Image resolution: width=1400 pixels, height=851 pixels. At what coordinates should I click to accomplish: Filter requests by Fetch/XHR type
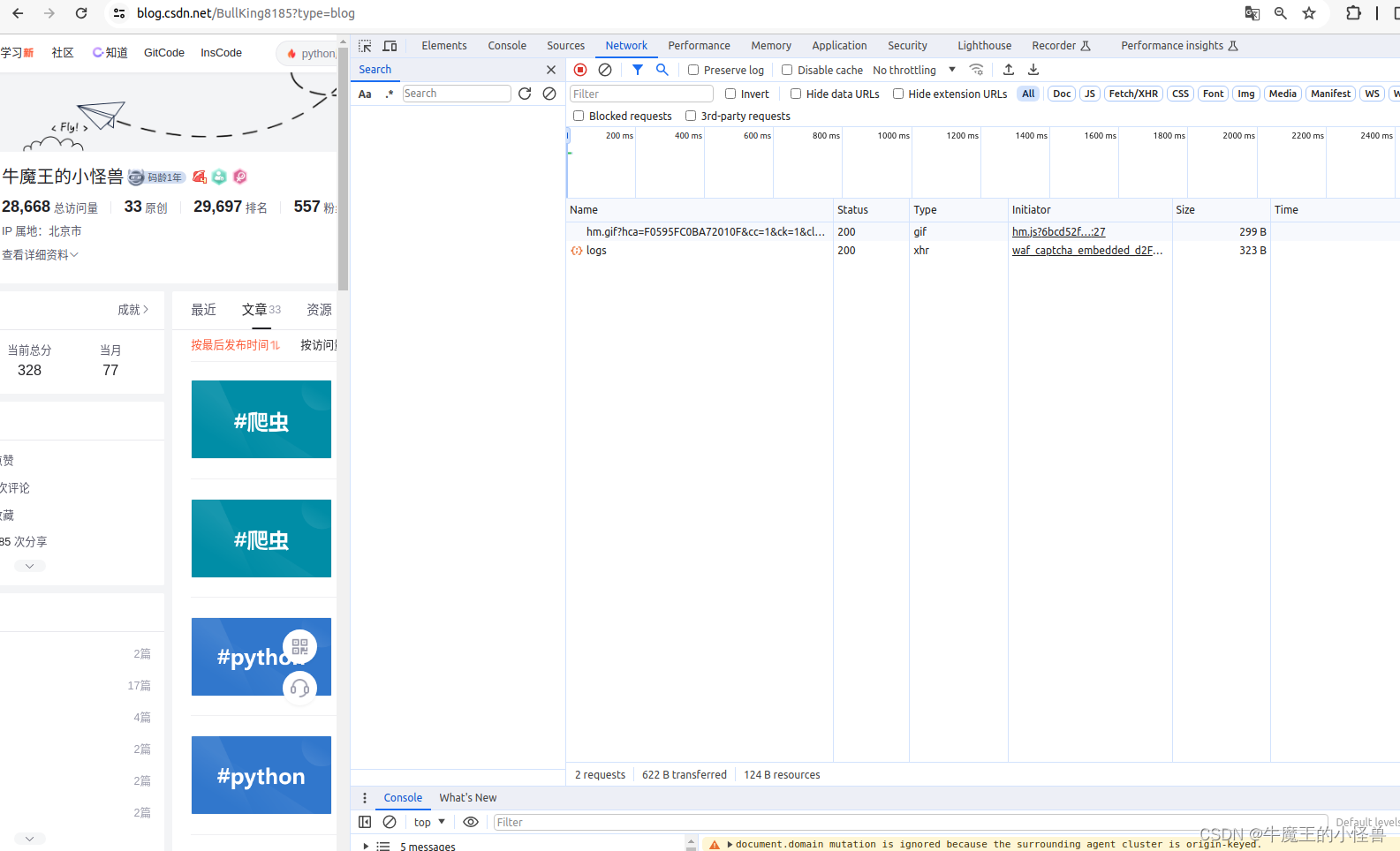click(1133, 94)
